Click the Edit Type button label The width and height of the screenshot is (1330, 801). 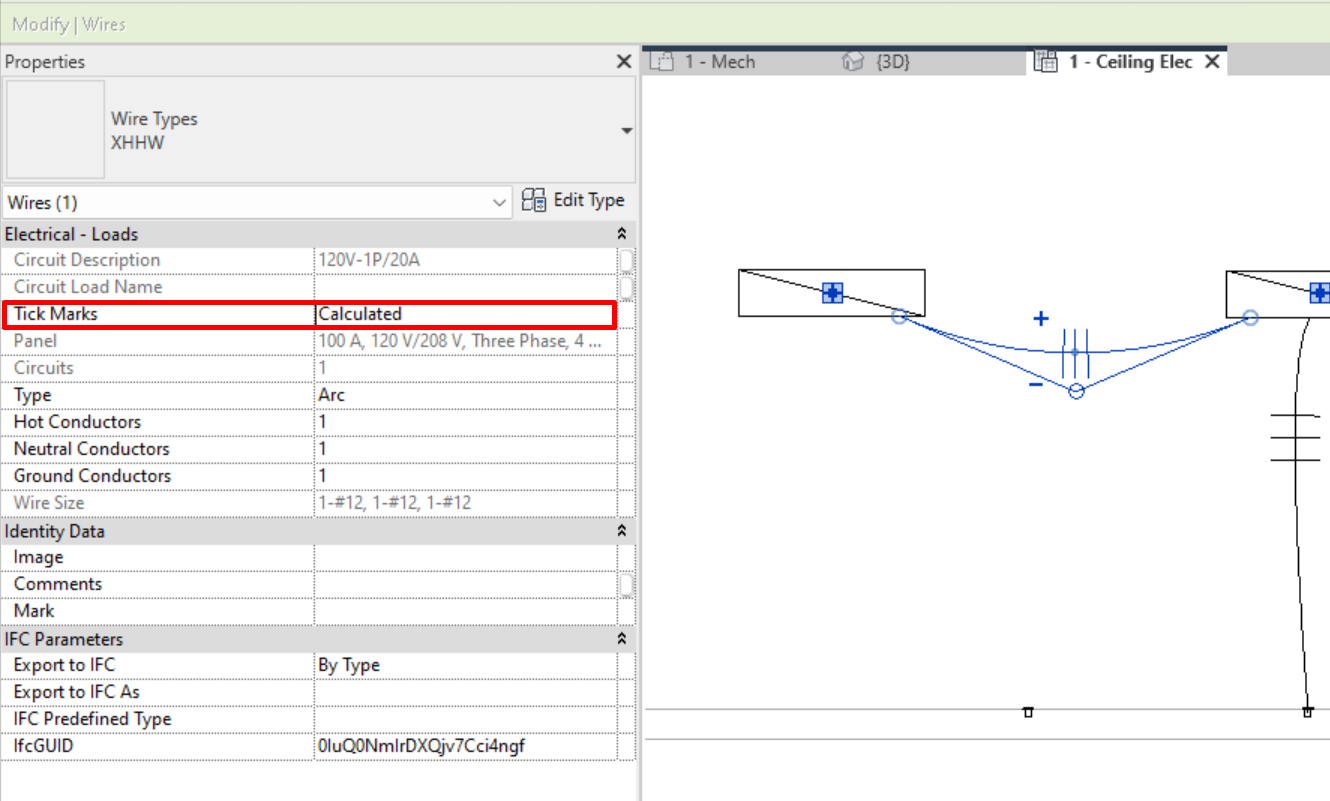tap(589, 200)
